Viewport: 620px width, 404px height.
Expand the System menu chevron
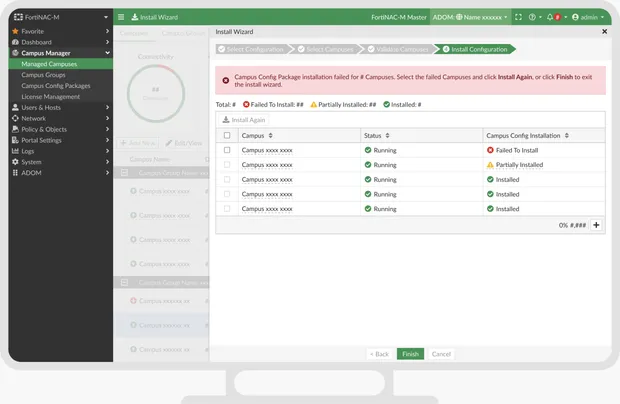[x=107, y=162]
